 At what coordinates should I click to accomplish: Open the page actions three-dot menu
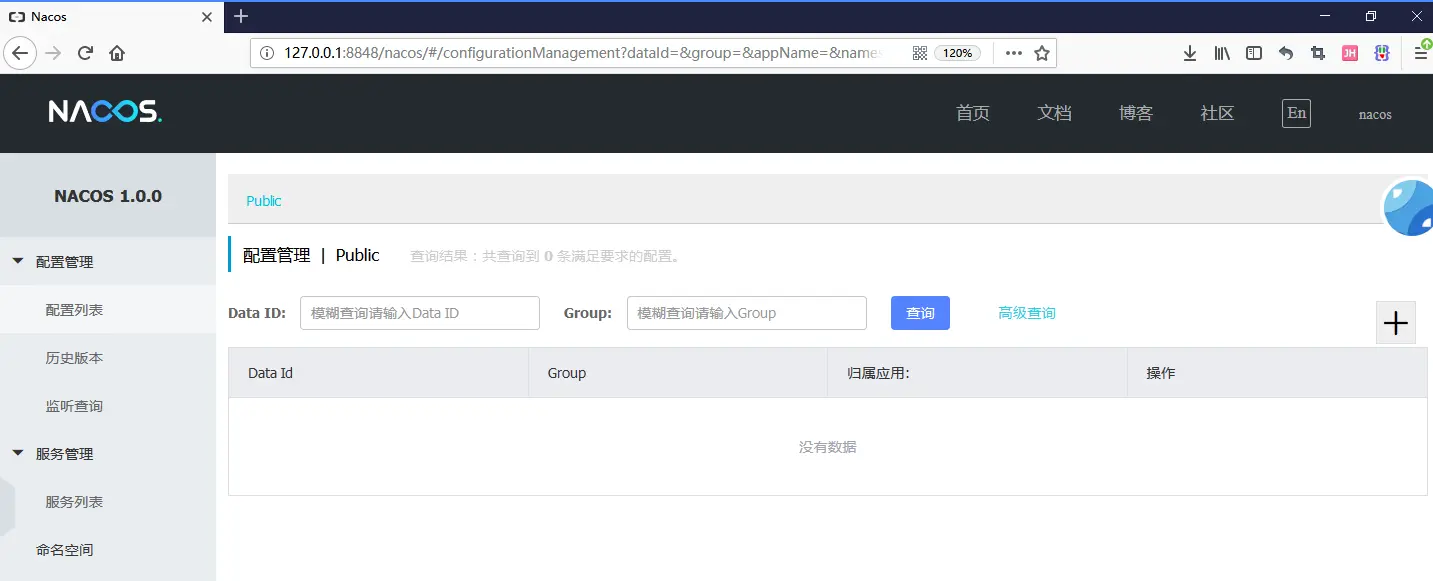coord(1013,53)
